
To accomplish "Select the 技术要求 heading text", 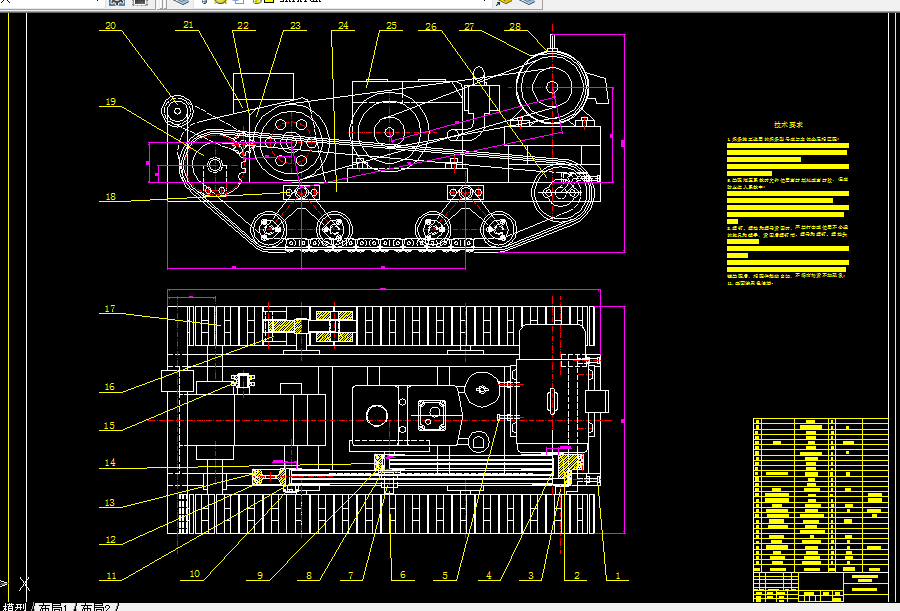I will click(788, 125).
